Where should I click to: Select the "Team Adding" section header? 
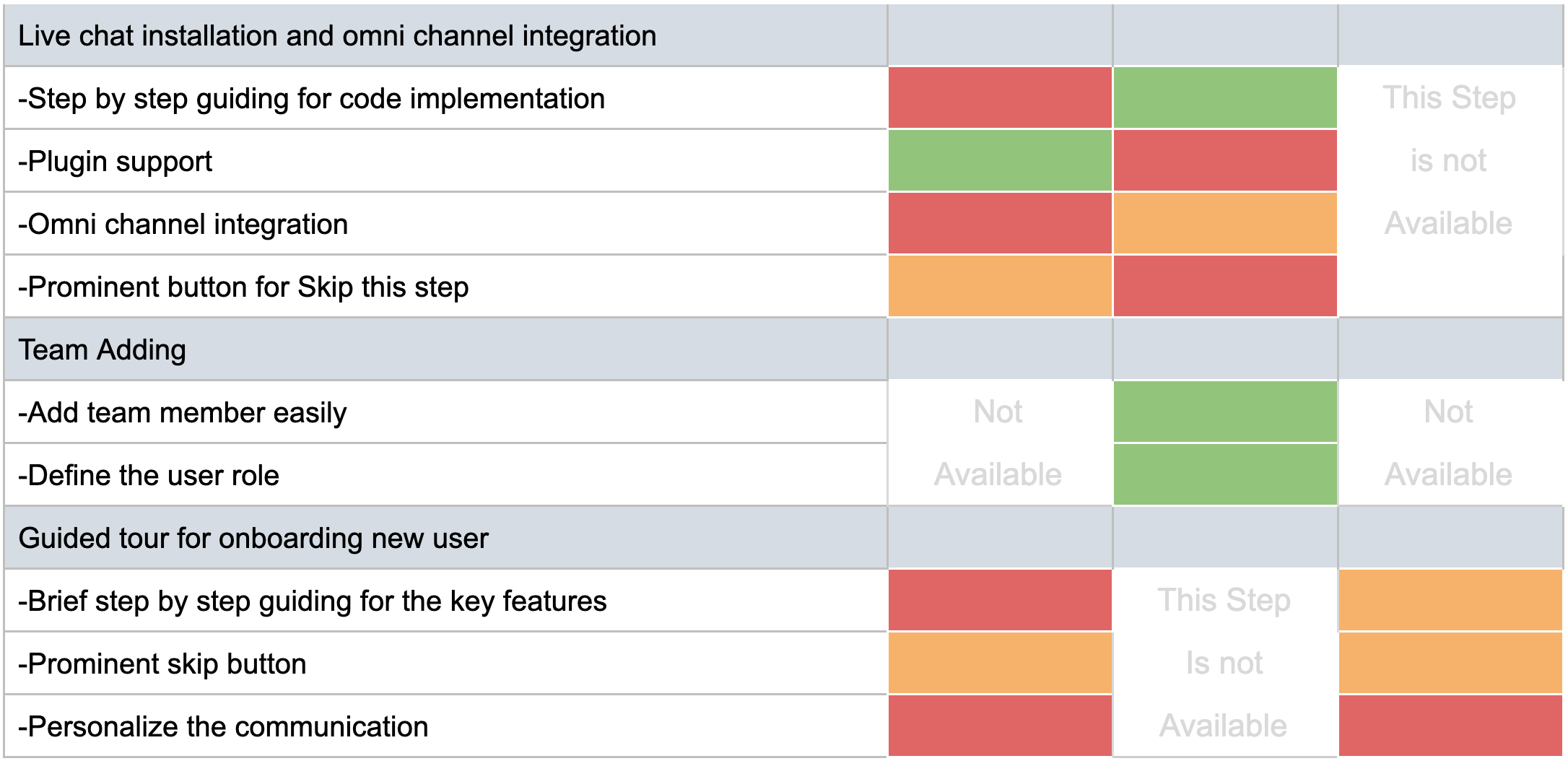coord(103,350)
